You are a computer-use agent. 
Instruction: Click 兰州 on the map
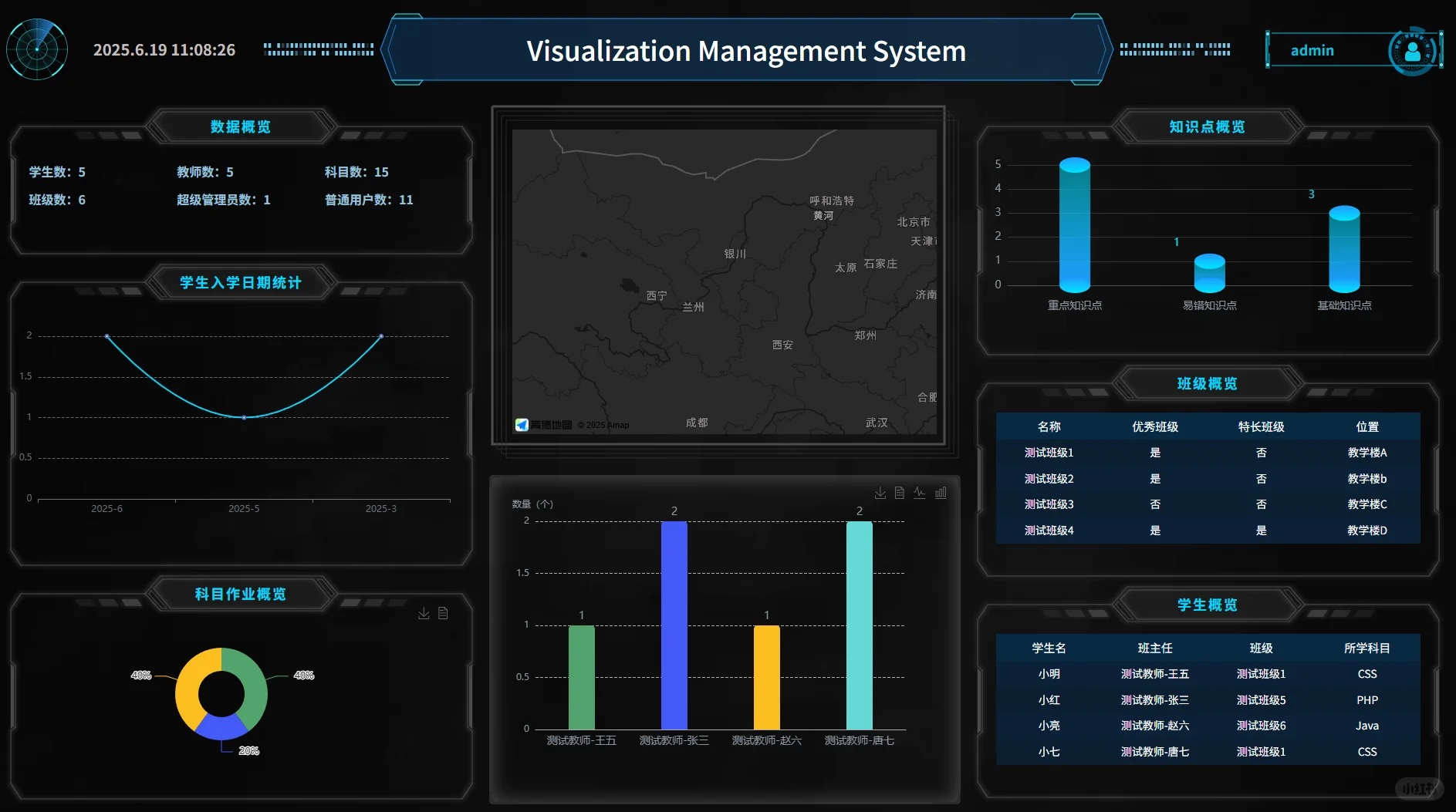[693, 307]
